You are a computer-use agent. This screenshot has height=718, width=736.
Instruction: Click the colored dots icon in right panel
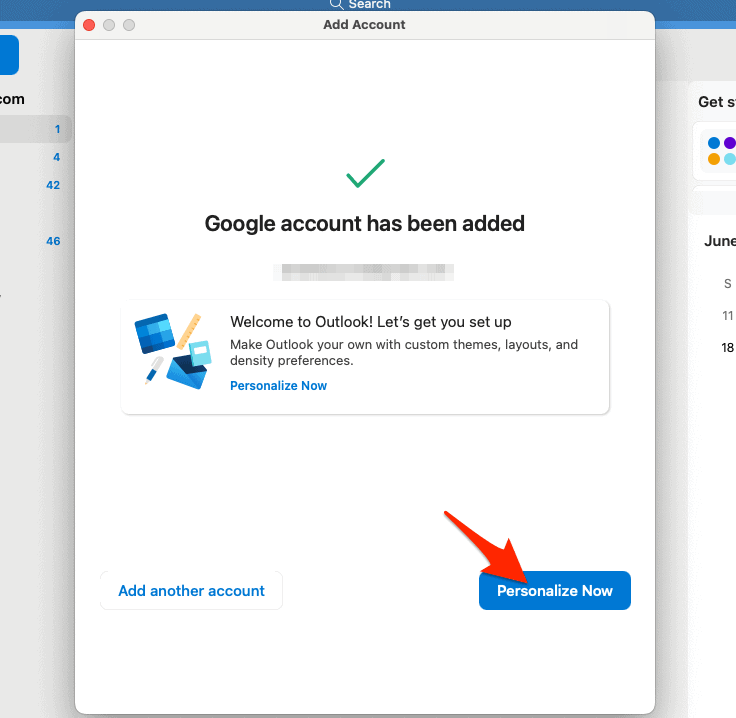click(x=721, y=151)
